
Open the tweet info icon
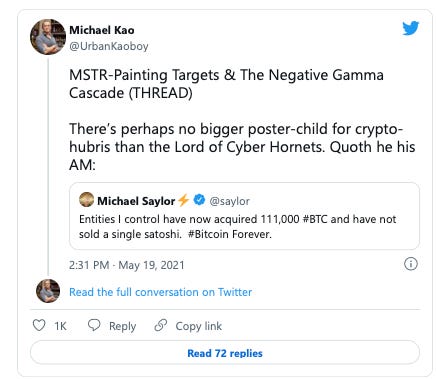[x=411, y=264]
